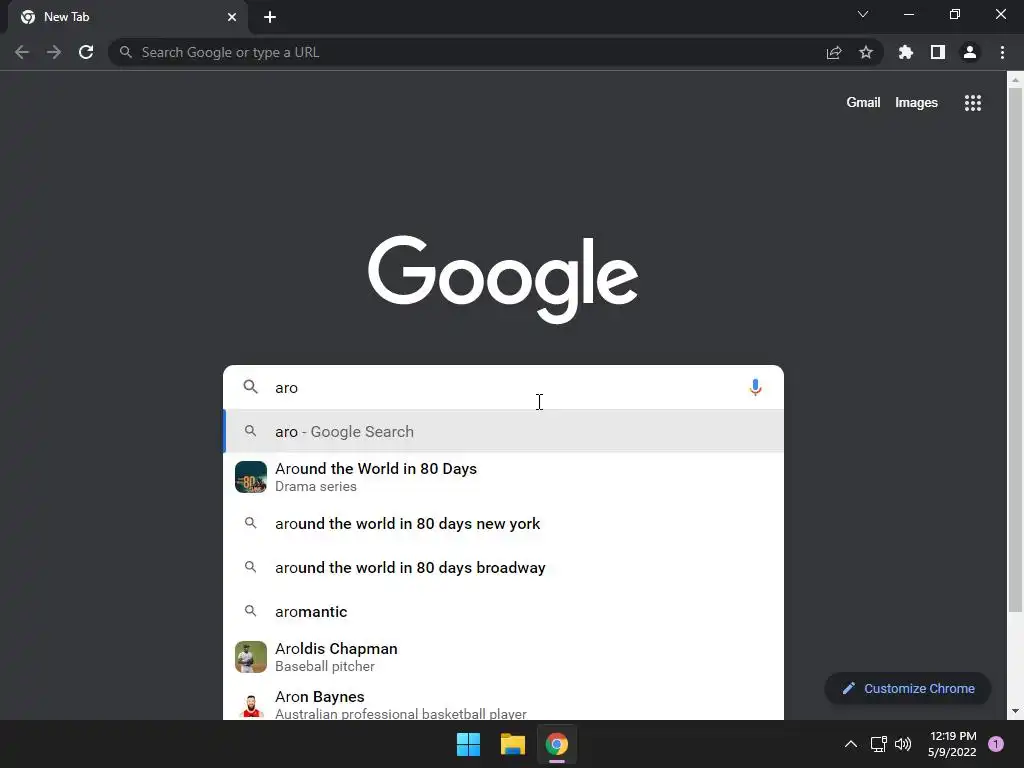Click the scrollbar down arrow
Screen dimensions: 1024x768
point(1015,711)
